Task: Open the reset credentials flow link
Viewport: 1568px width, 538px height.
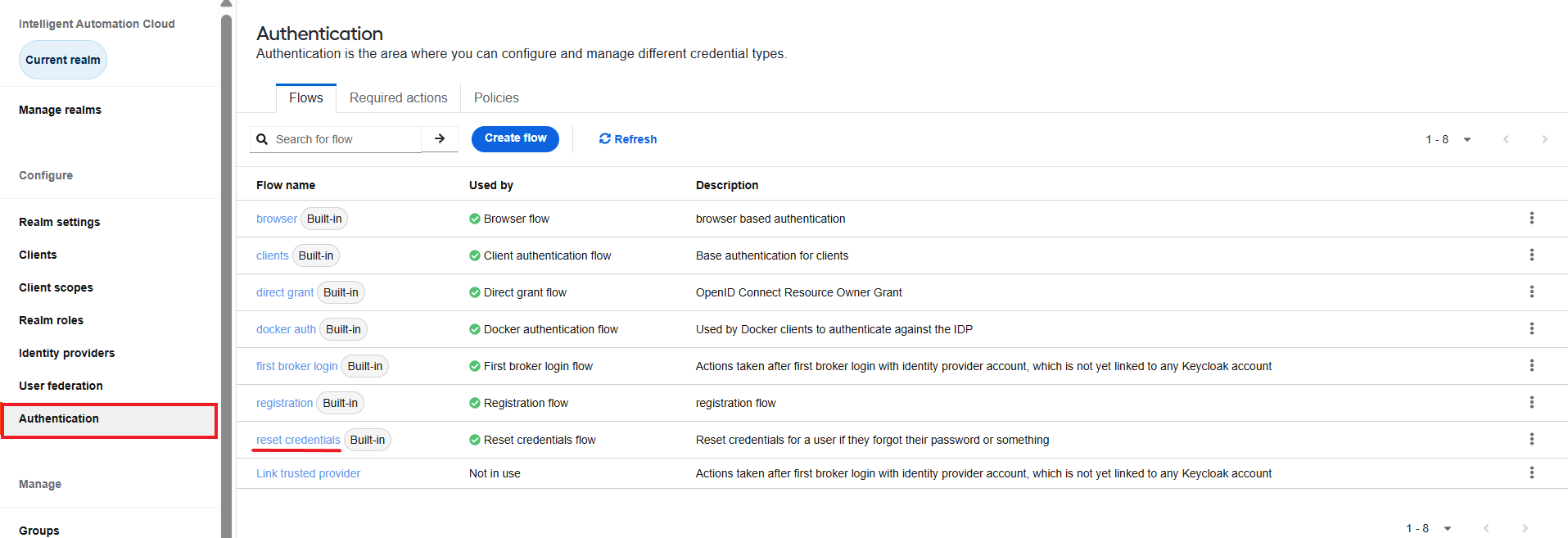Action: pos(298,440)
